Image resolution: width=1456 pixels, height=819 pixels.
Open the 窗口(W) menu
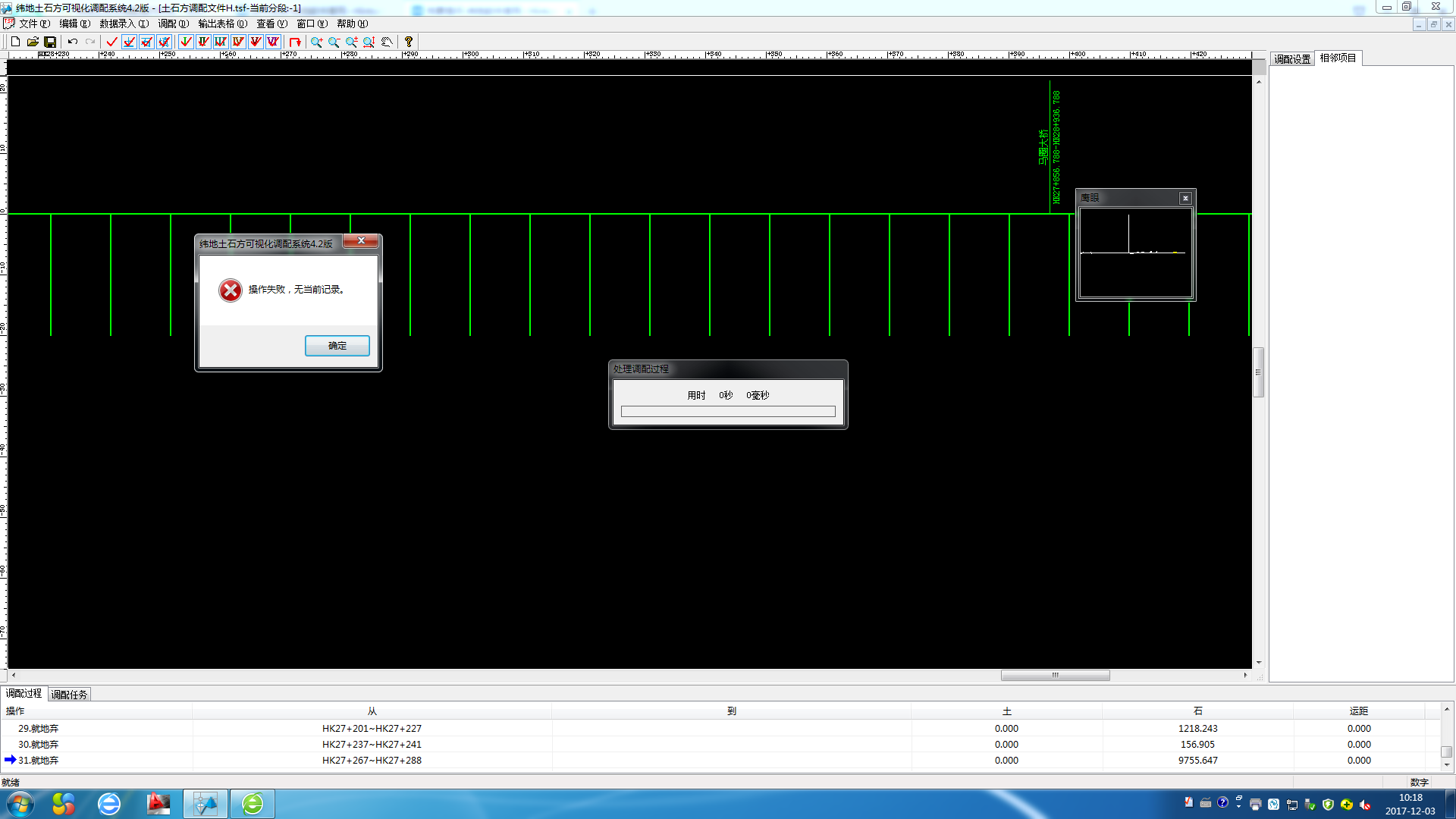(x=312, y=24)
